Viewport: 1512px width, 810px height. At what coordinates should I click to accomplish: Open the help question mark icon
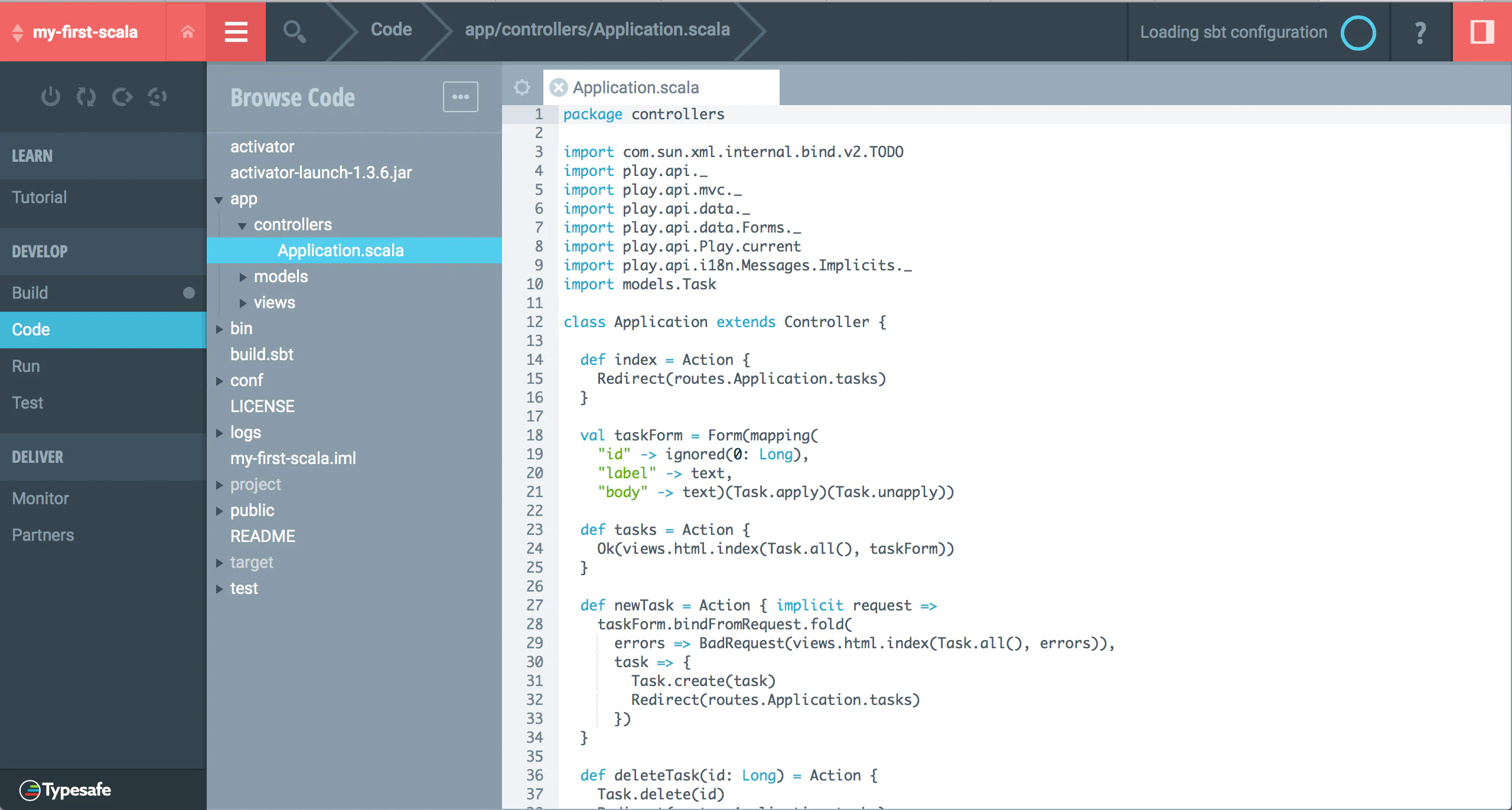[1420, 32]
